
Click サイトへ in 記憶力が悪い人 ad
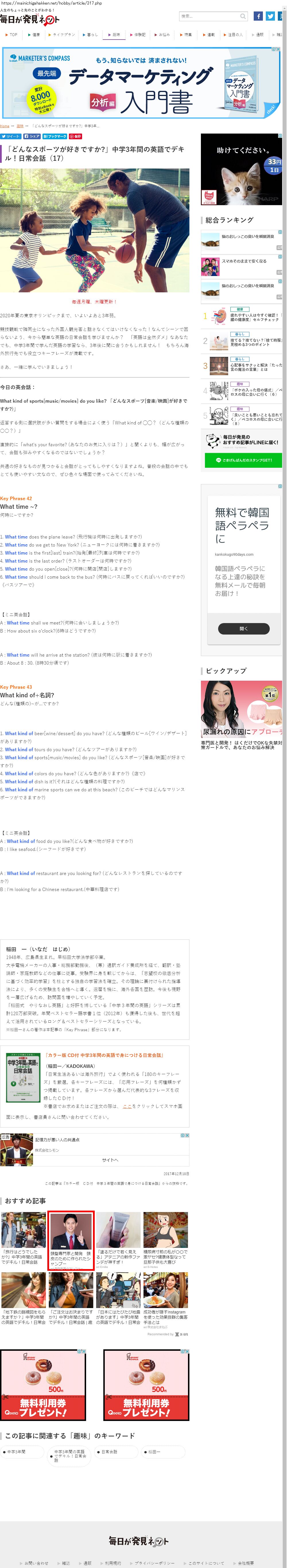[x=110, y=1160]
